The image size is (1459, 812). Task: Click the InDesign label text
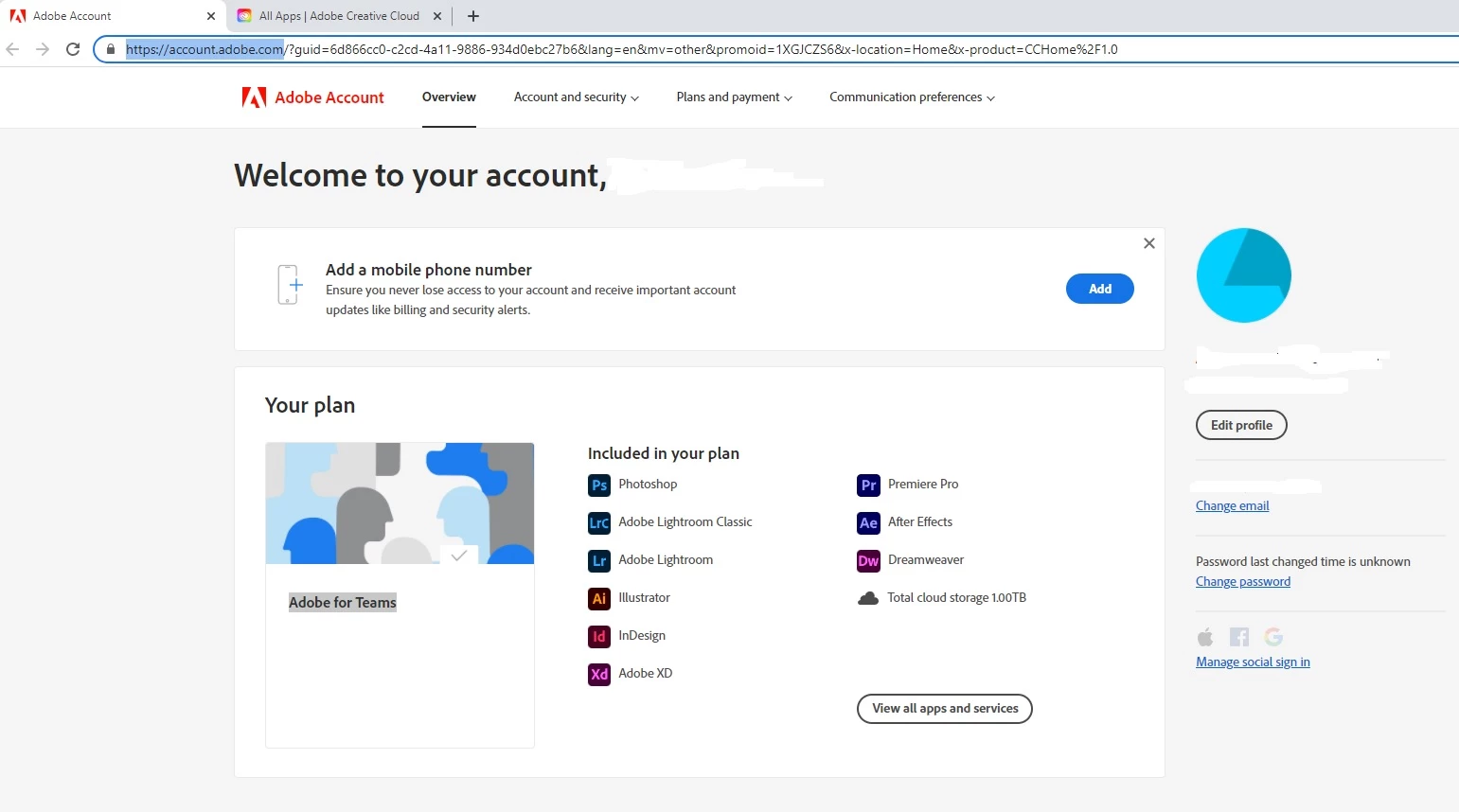coord(642,636)
